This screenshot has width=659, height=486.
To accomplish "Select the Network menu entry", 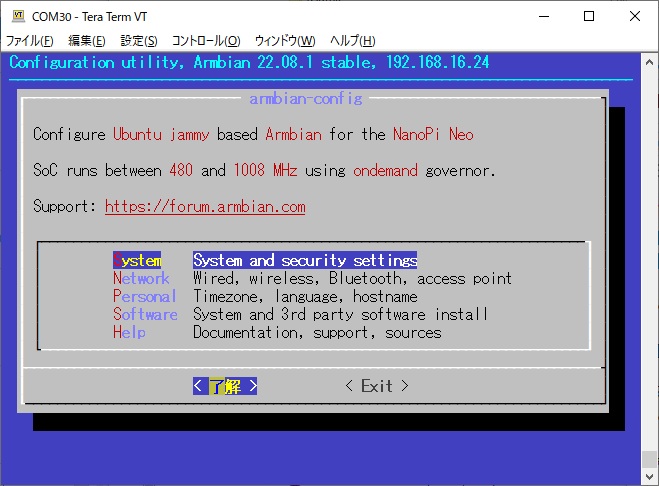I will [x=141, y=278].
